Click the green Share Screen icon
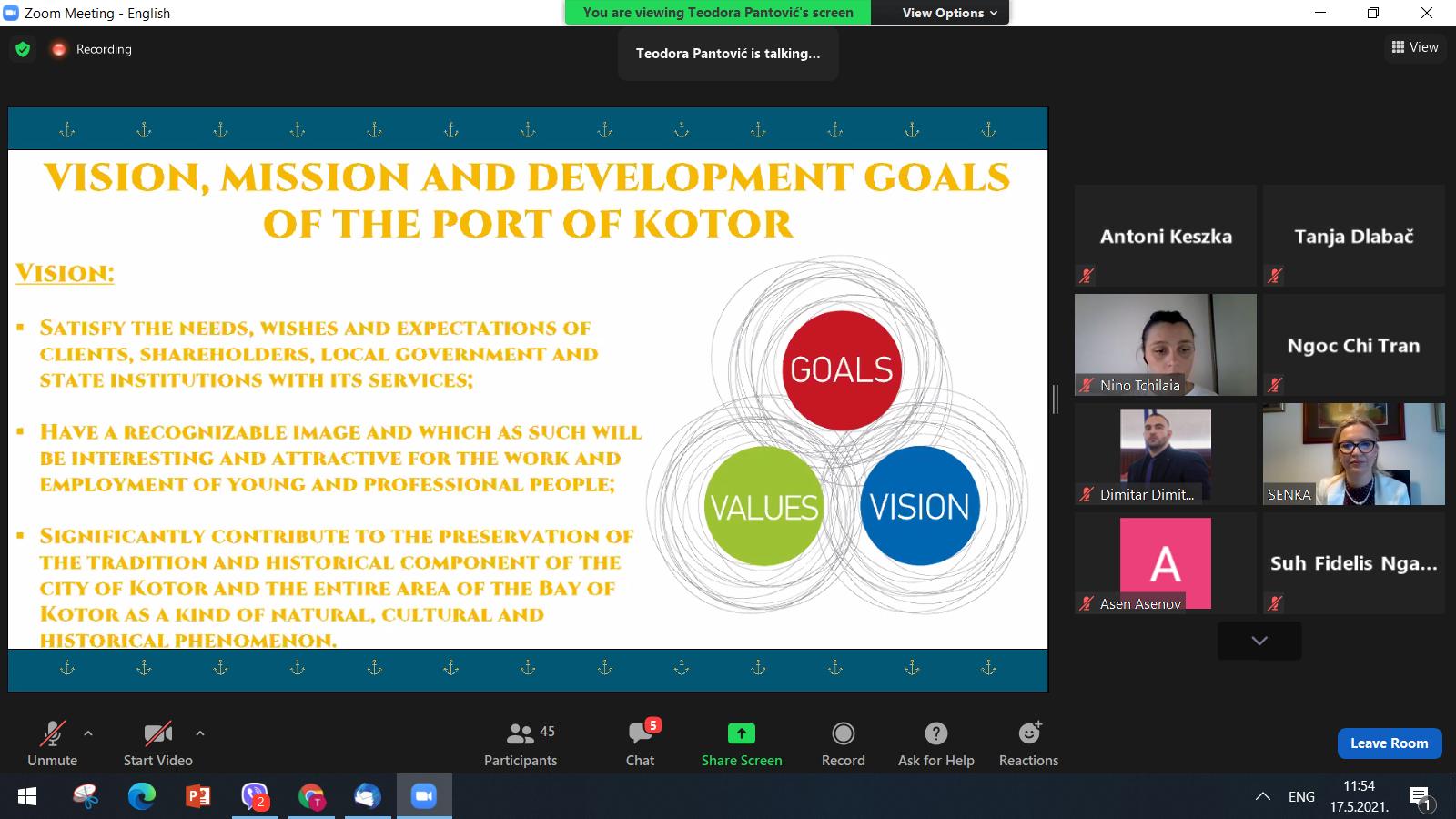This screenshot has height=819, width=1456. tap(742, 733)
